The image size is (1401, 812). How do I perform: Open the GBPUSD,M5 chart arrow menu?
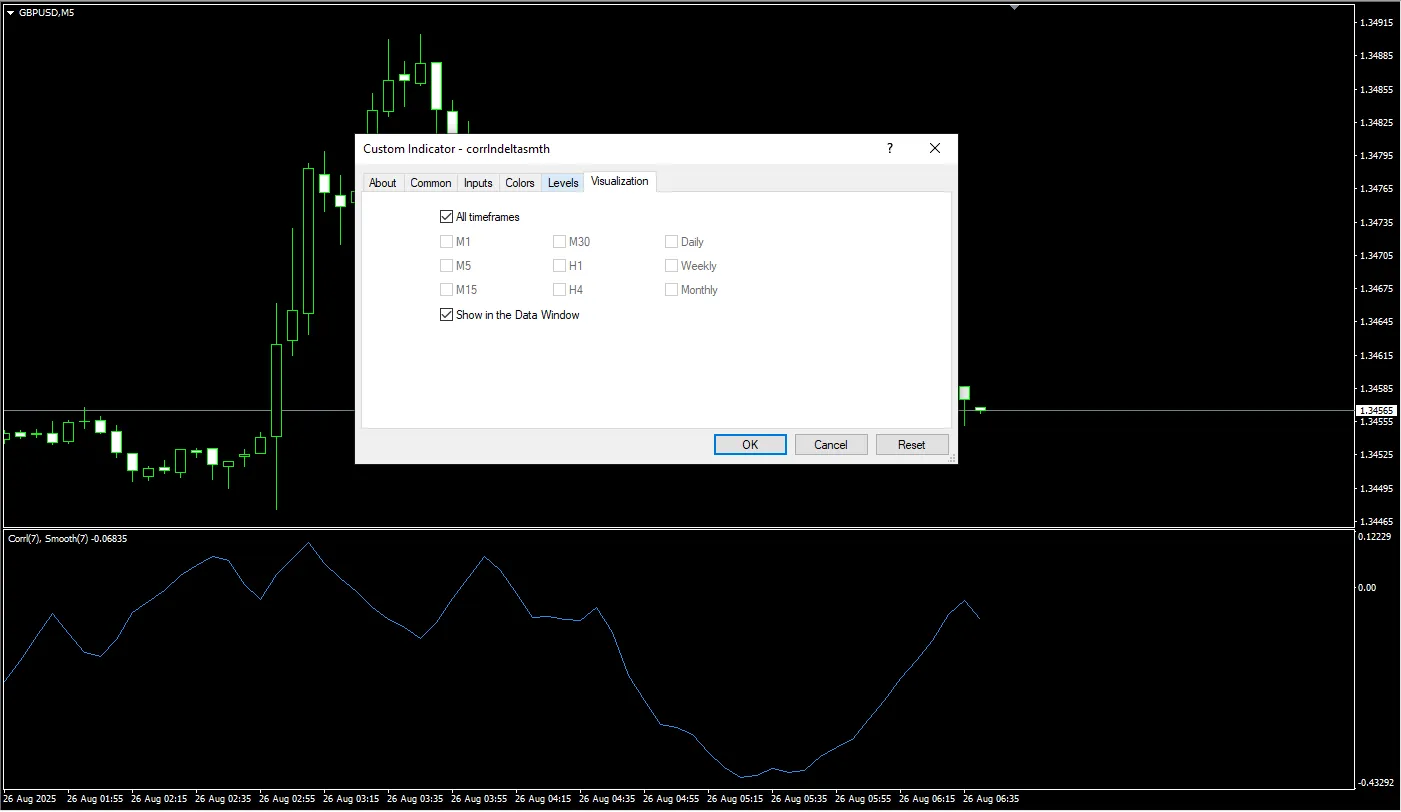point(10,12)
